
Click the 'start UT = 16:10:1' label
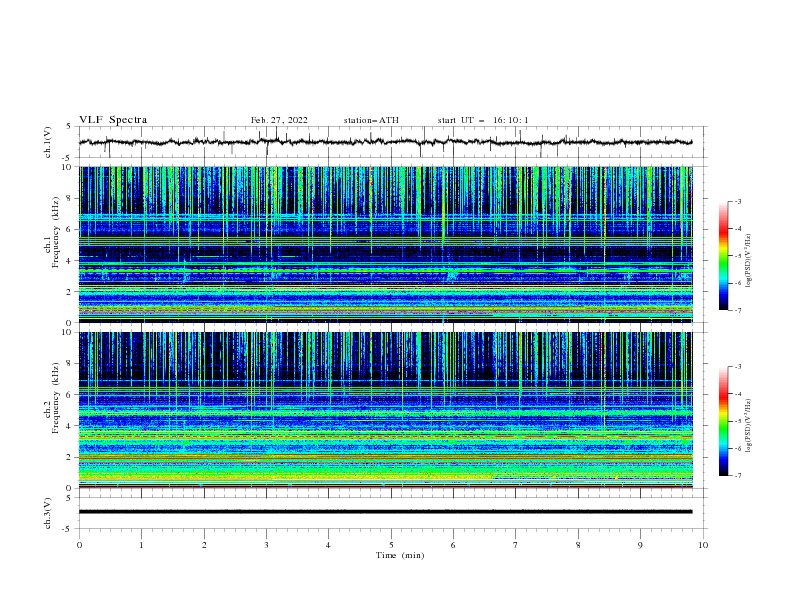483,120
